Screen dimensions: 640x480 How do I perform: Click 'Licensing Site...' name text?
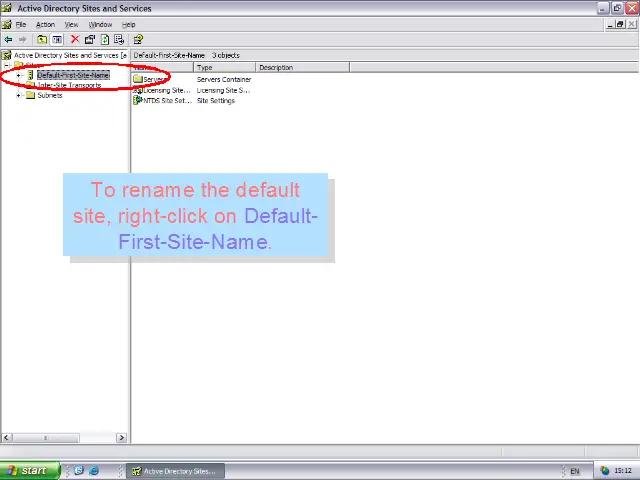click(167, 90)
